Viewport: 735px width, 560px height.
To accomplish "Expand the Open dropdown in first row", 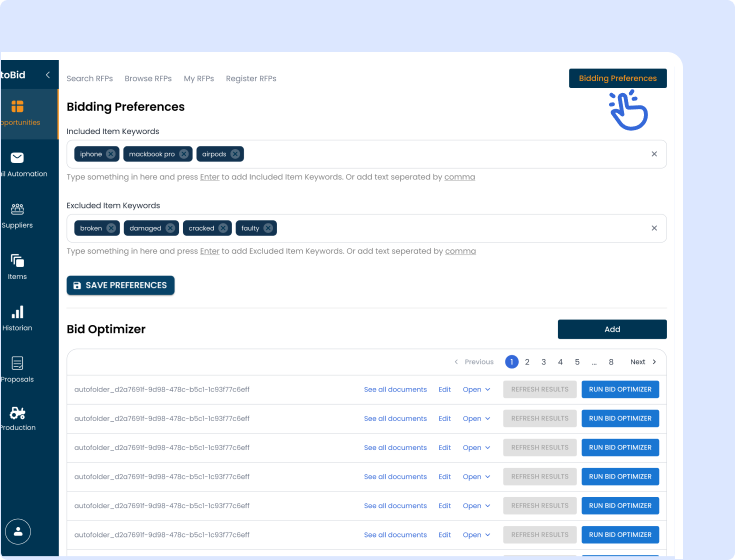I will (x=476, y=390).
